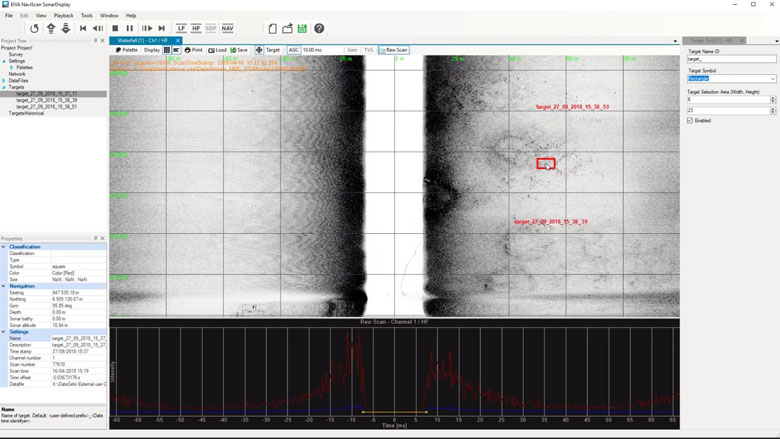Click the green save project icon
Image resolution: width=780 pixels, height=439 pixels.
click(302, 29)
